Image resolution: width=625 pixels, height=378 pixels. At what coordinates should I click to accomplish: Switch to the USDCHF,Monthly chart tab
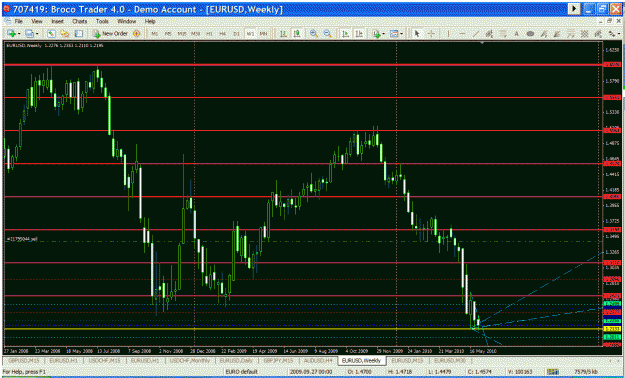pos(190,360)
